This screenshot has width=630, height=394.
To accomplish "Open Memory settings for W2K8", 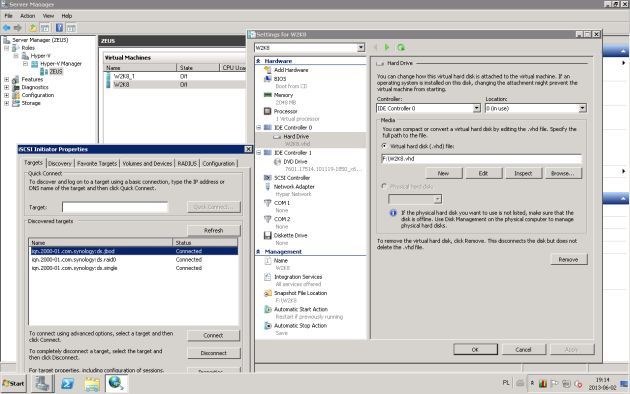I will coord(283,95).
